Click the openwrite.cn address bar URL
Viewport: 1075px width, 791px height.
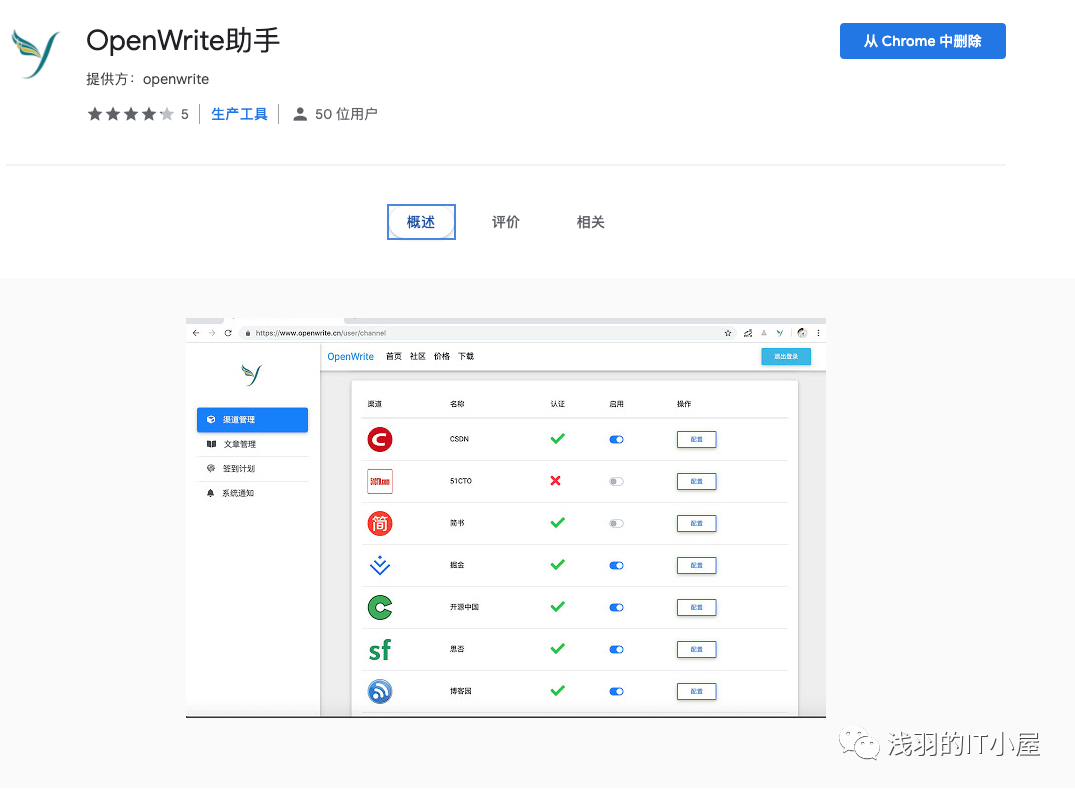point(320,333)
